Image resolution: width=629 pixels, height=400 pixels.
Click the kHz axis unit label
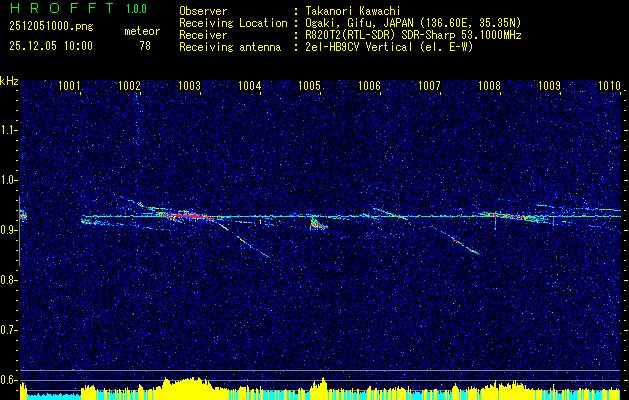click(9, 81)
